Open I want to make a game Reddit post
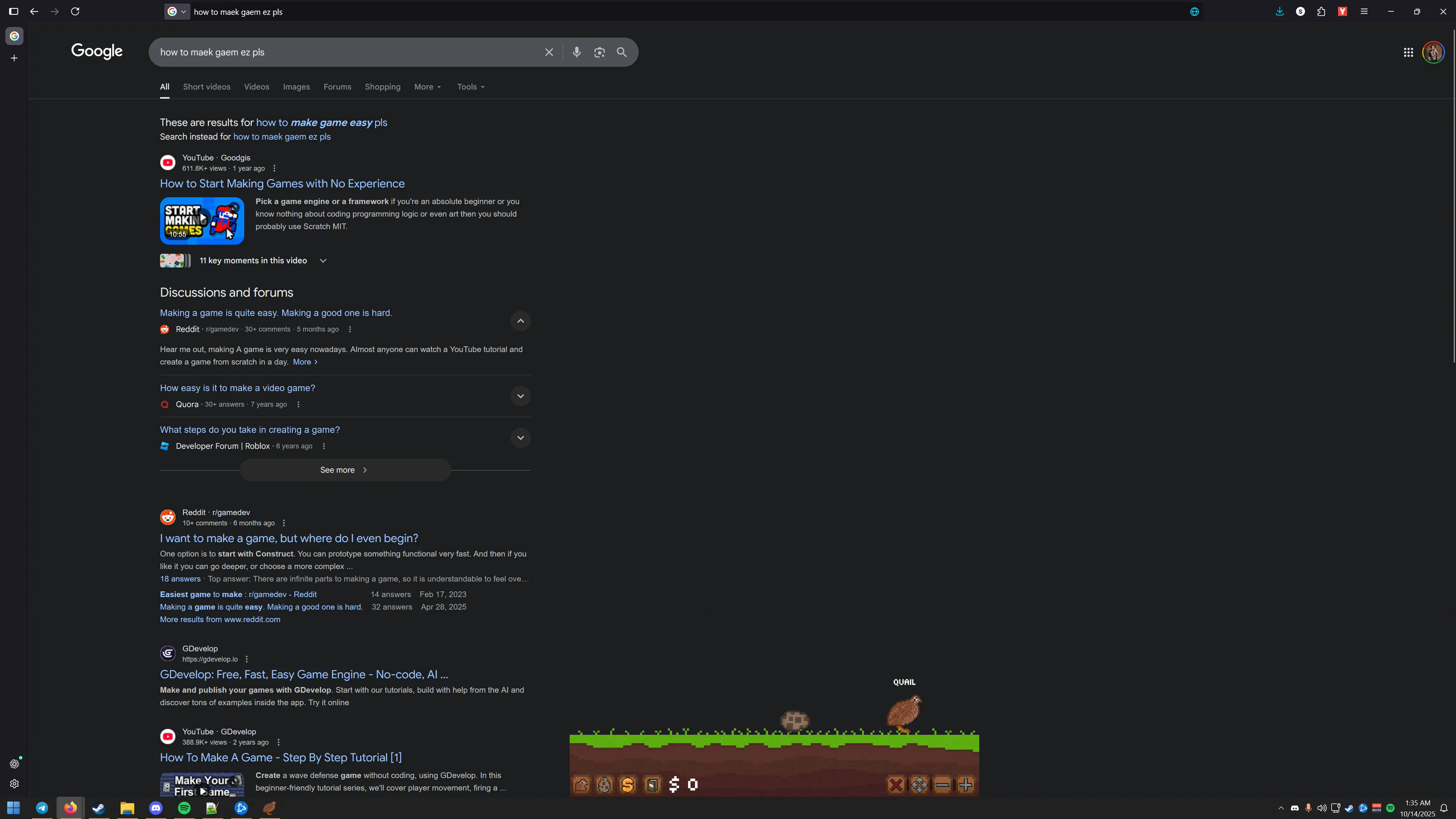Screen dimensions: 1456x819 (289, 539)
